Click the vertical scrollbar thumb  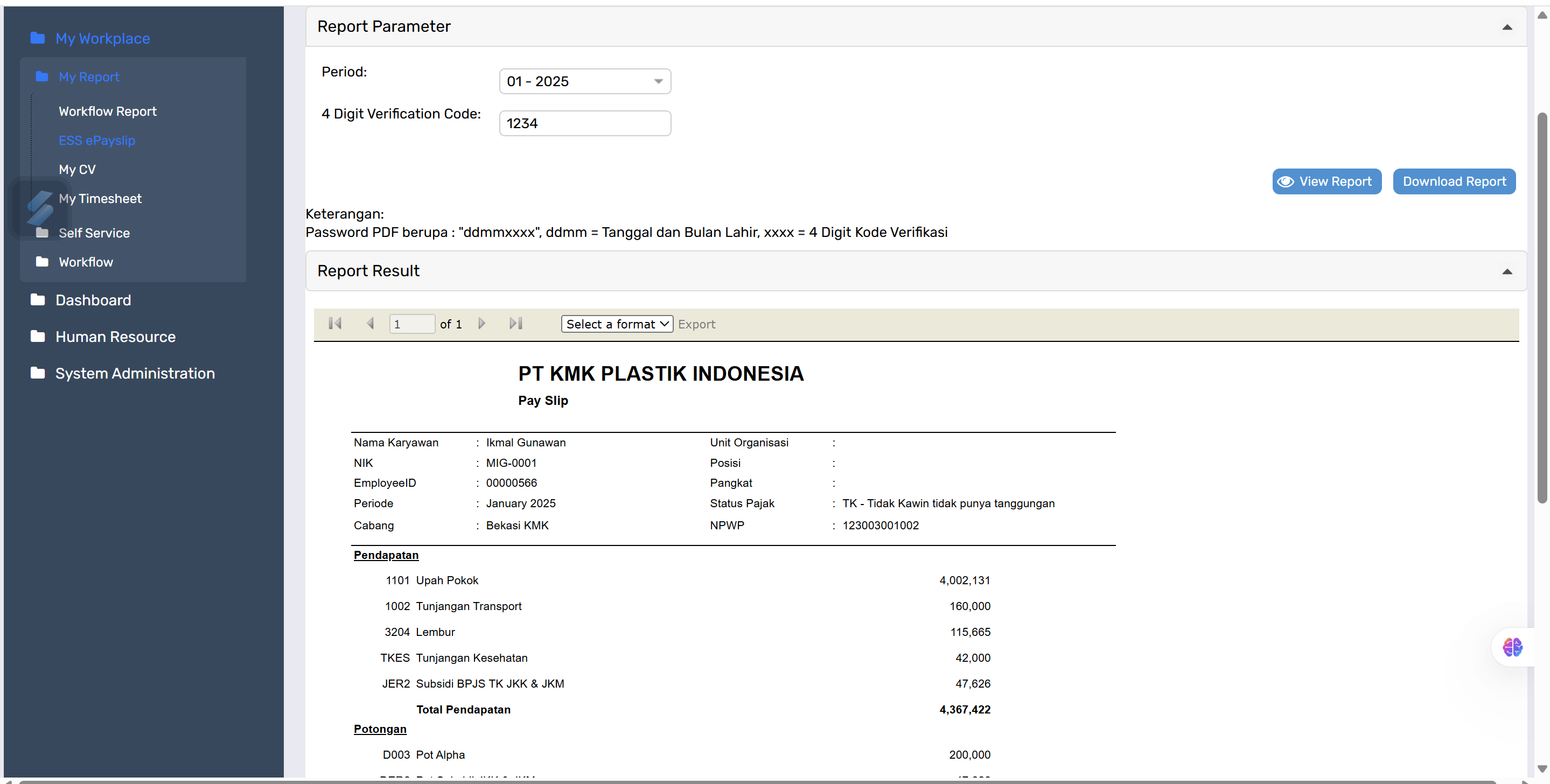(x=1542, y=307)
